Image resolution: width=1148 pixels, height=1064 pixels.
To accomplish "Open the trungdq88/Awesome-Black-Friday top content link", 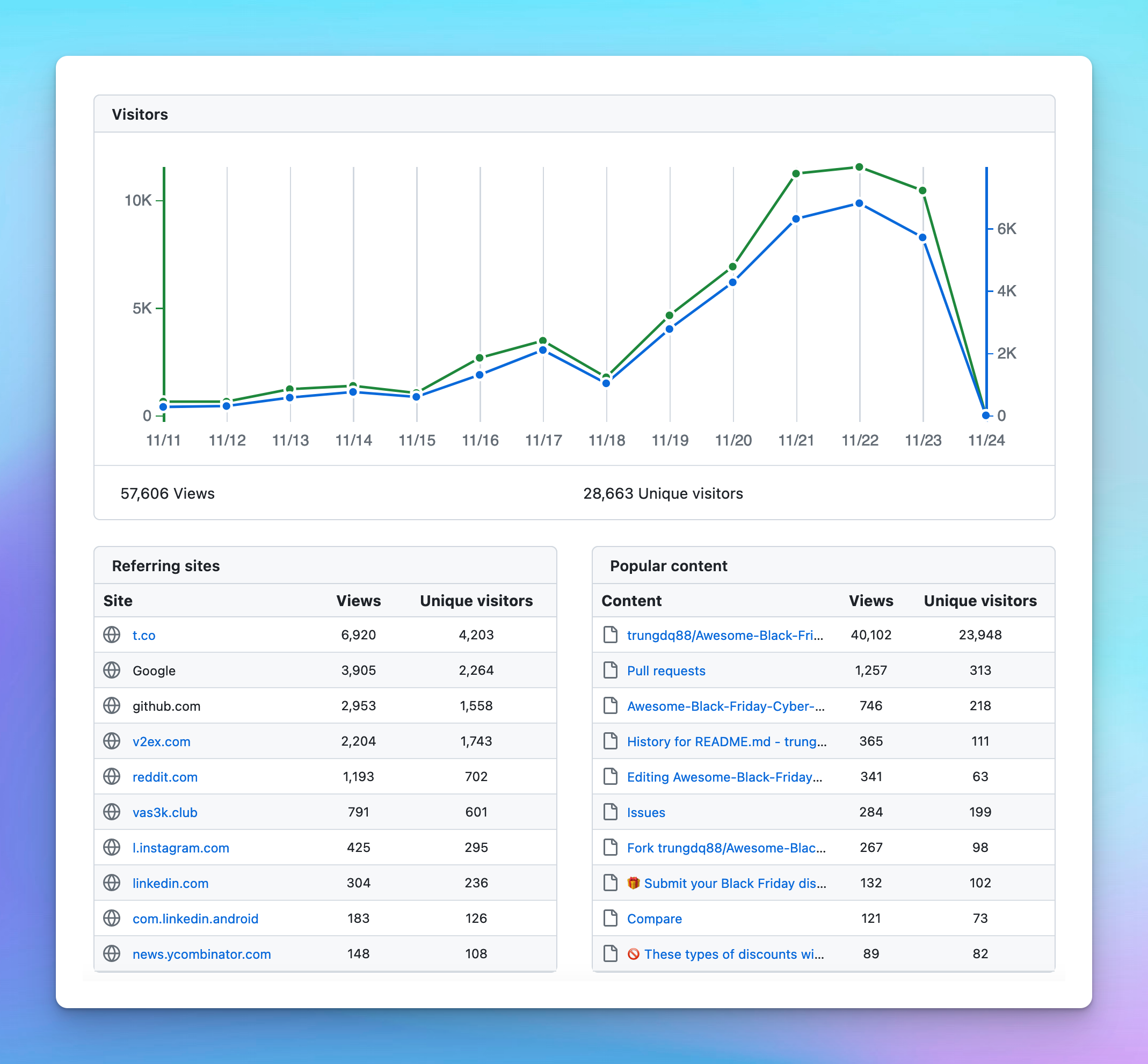I will (x=725, y=635).
